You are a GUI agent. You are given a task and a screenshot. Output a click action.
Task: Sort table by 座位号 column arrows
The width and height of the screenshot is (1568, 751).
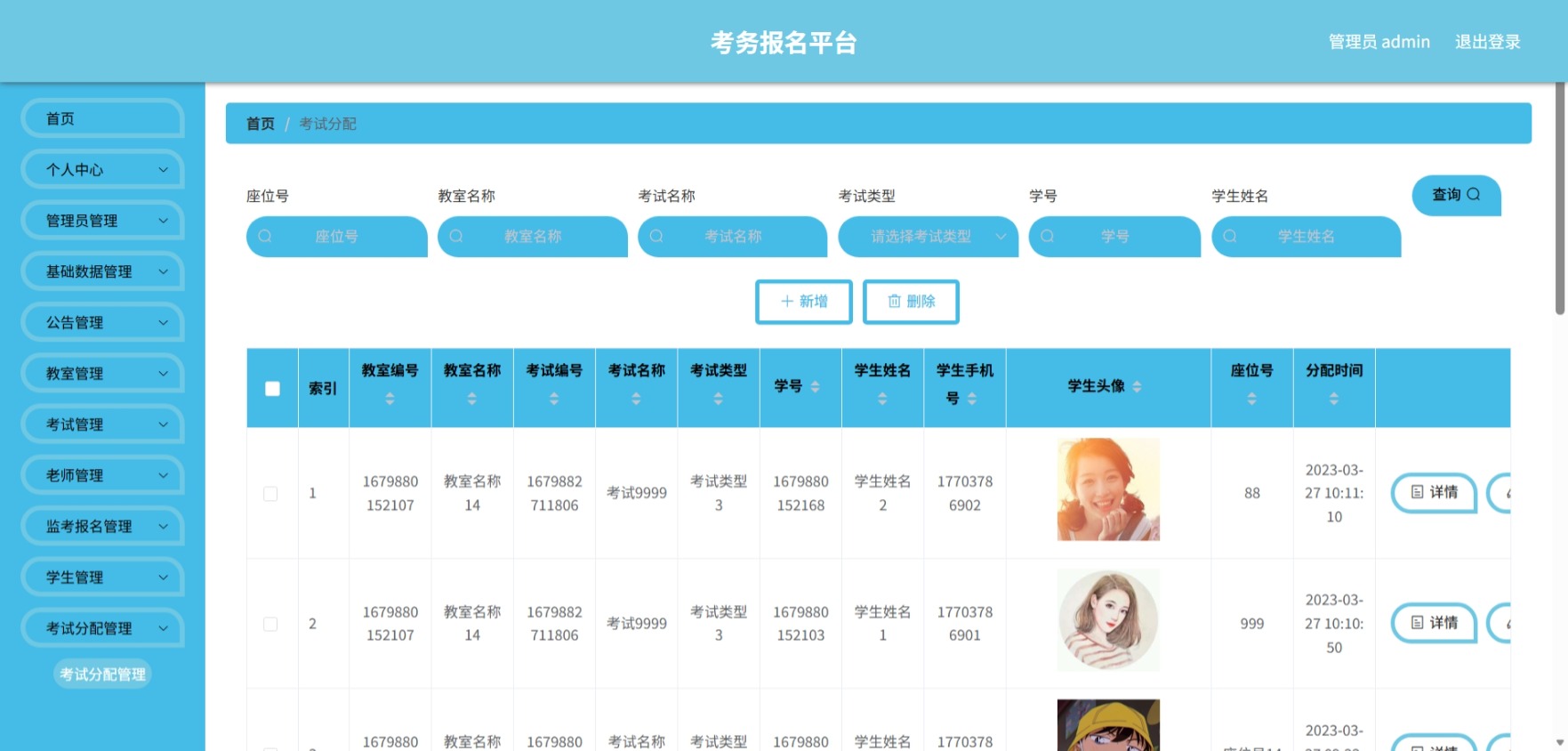tap(1251, 400)
